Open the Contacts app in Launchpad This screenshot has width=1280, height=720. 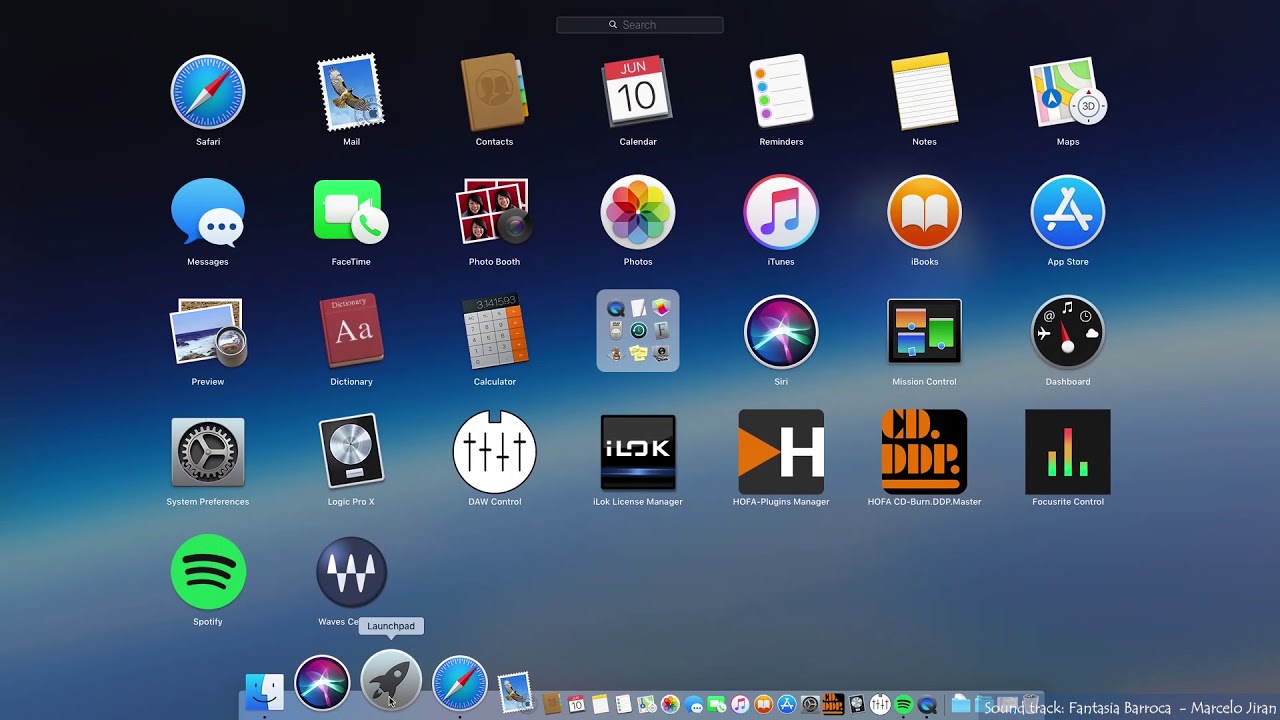tap(494, 92)
